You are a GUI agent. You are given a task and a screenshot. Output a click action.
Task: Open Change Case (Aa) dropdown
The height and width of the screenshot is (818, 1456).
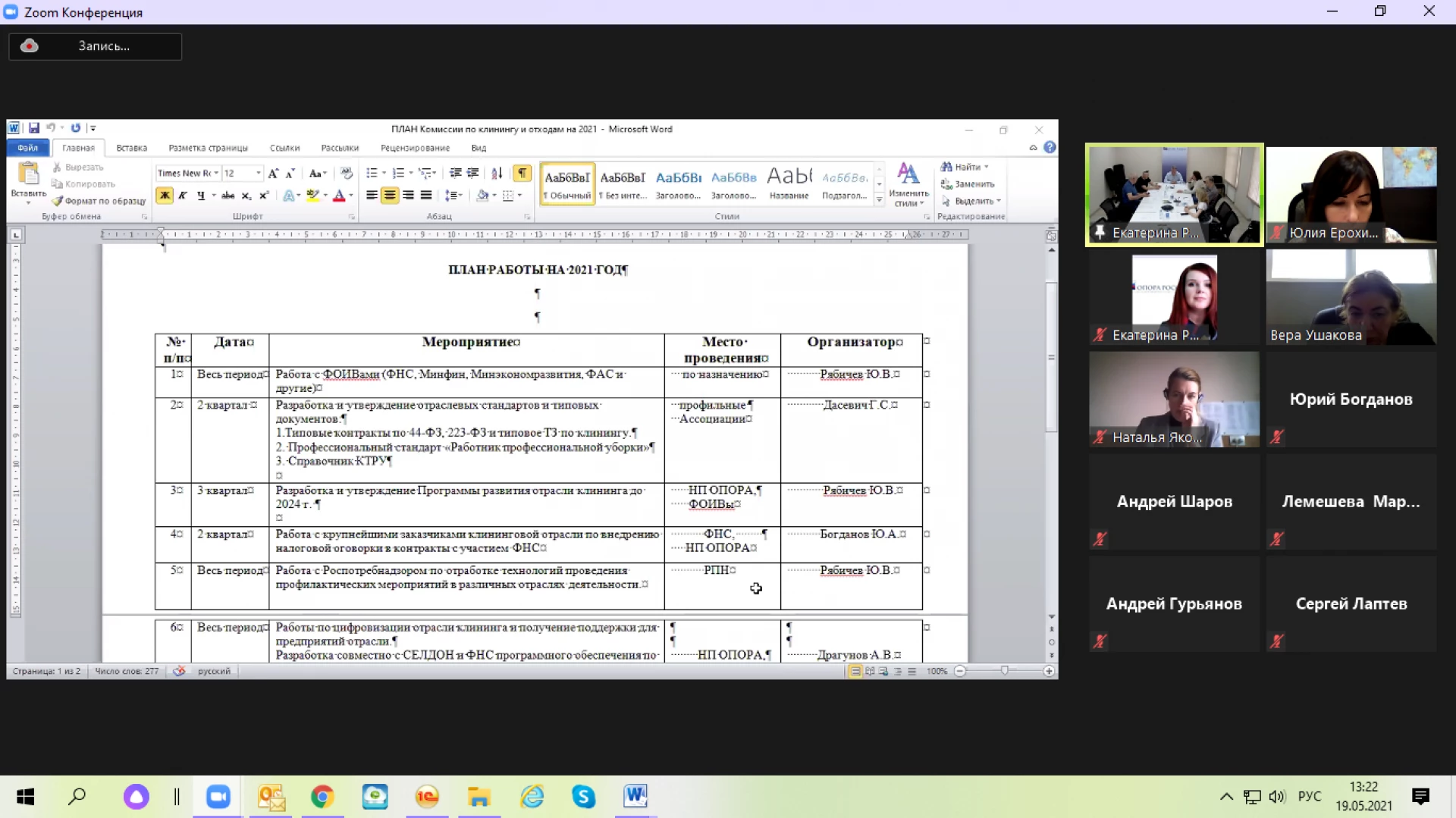pos(318,174)
